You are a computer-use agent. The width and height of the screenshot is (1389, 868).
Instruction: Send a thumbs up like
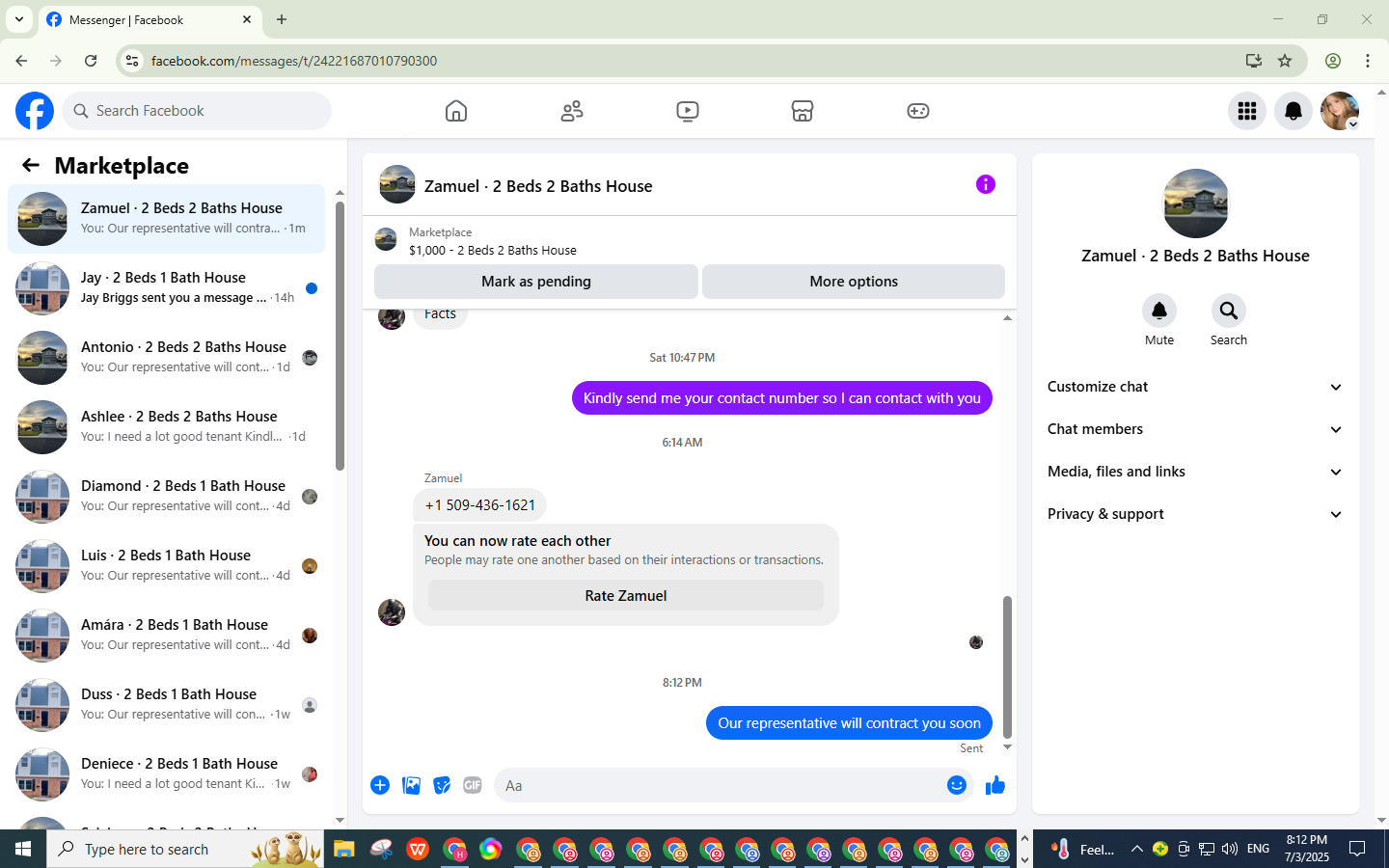point(995,785)
